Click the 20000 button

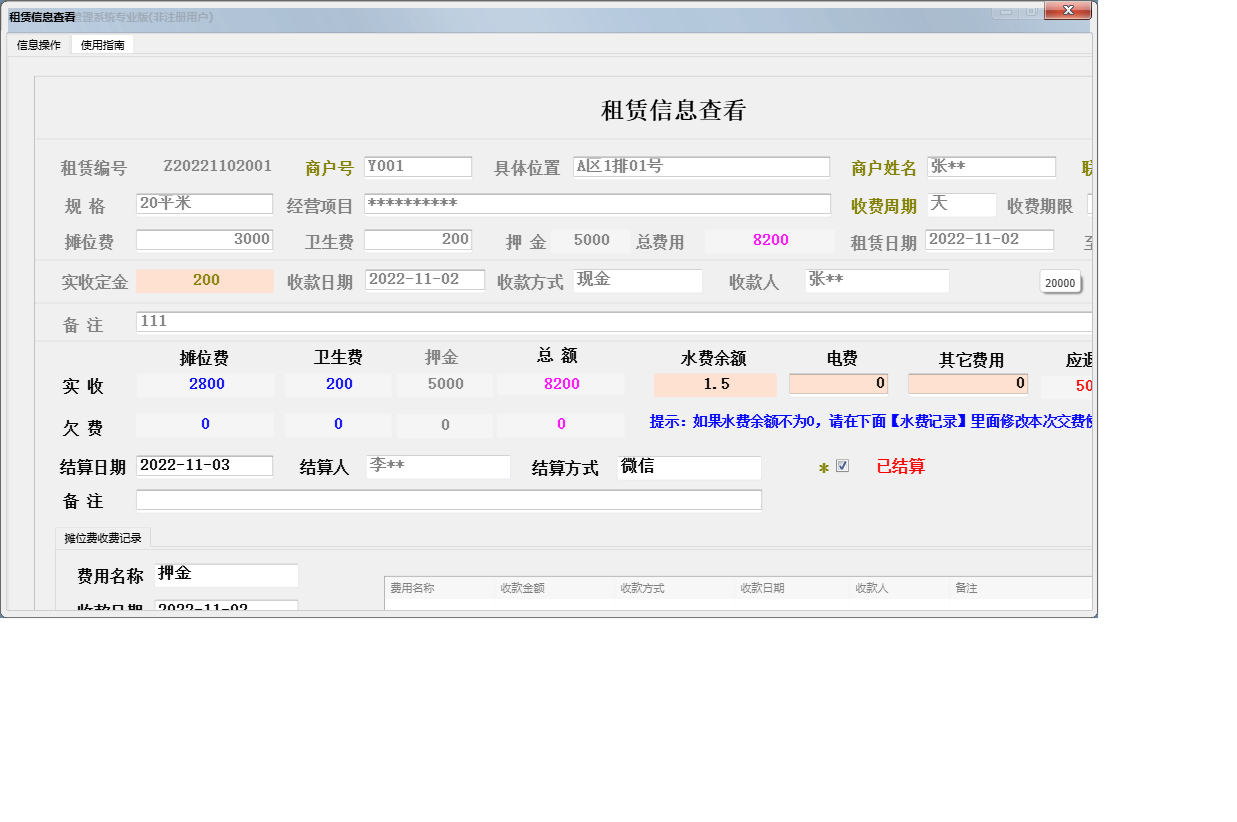[1059, 283]
